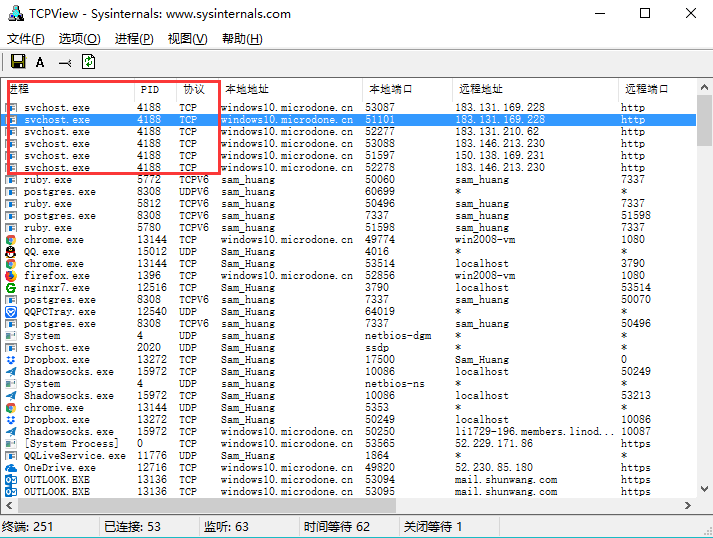Click the Dropbox.exe icon on port 17500 row
The height and width of the screenshot is (538, 713).
point(10,360)
